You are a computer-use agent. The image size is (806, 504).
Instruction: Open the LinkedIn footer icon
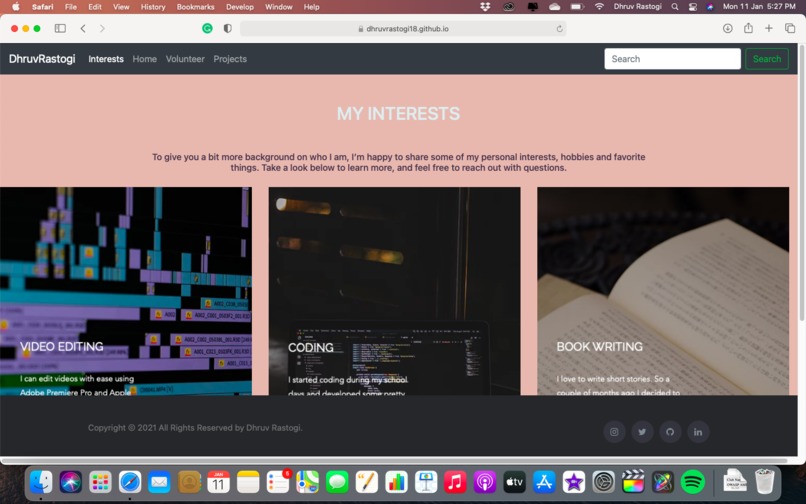click(x=698, y=432)
